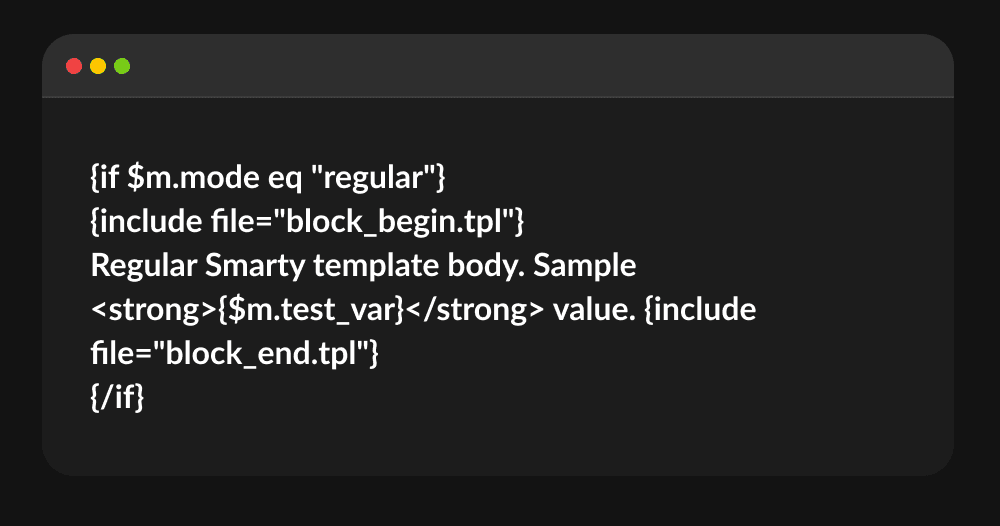Click the word Smarty in body text
This screenshot has height=526, width=1000.
click(255, 266)
